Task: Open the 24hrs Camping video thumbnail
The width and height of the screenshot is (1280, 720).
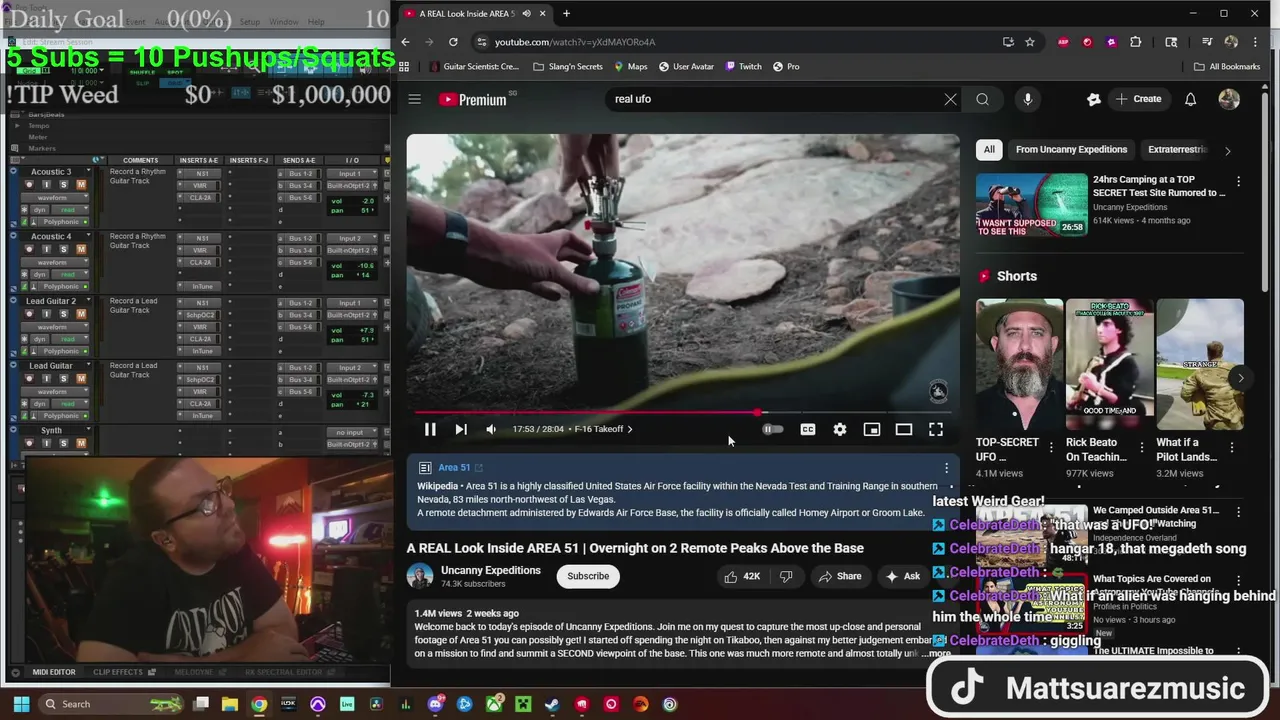Action: tap(1032, 204)
